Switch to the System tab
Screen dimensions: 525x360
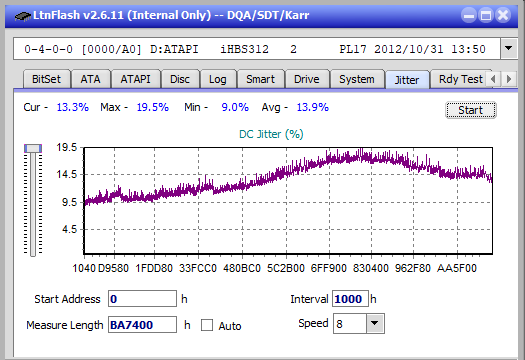click(357, 79)
